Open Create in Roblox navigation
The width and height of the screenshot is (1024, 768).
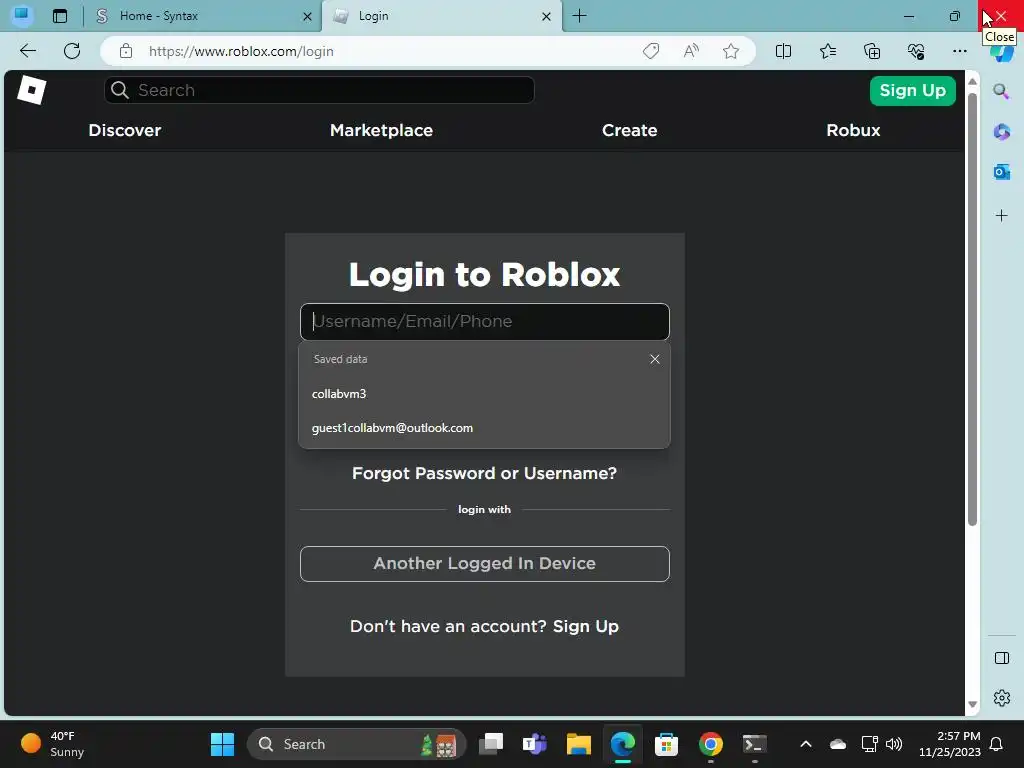[x=630, y=130]
